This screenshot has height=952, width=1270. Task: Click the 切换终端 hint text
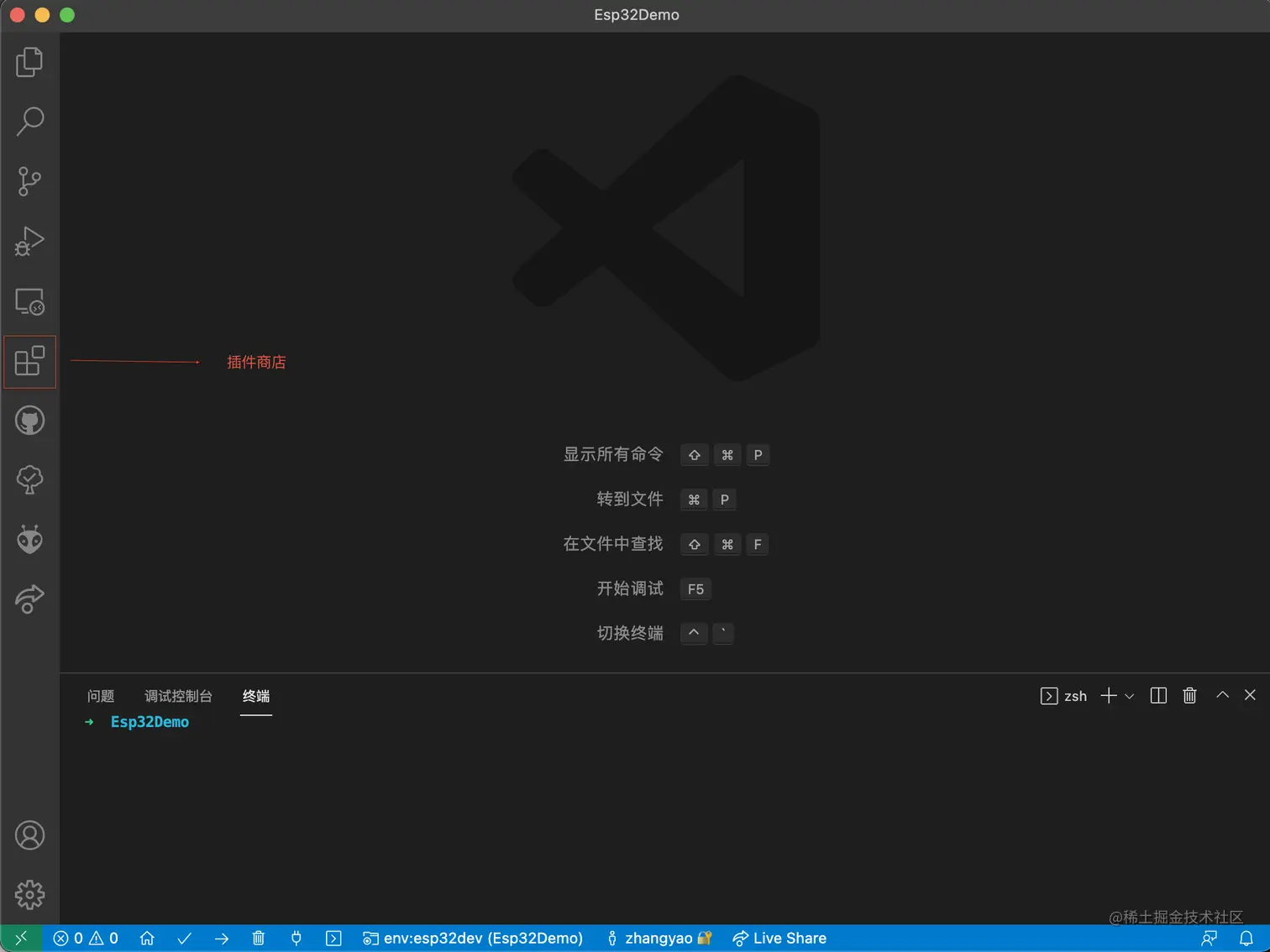pos(630,633)
